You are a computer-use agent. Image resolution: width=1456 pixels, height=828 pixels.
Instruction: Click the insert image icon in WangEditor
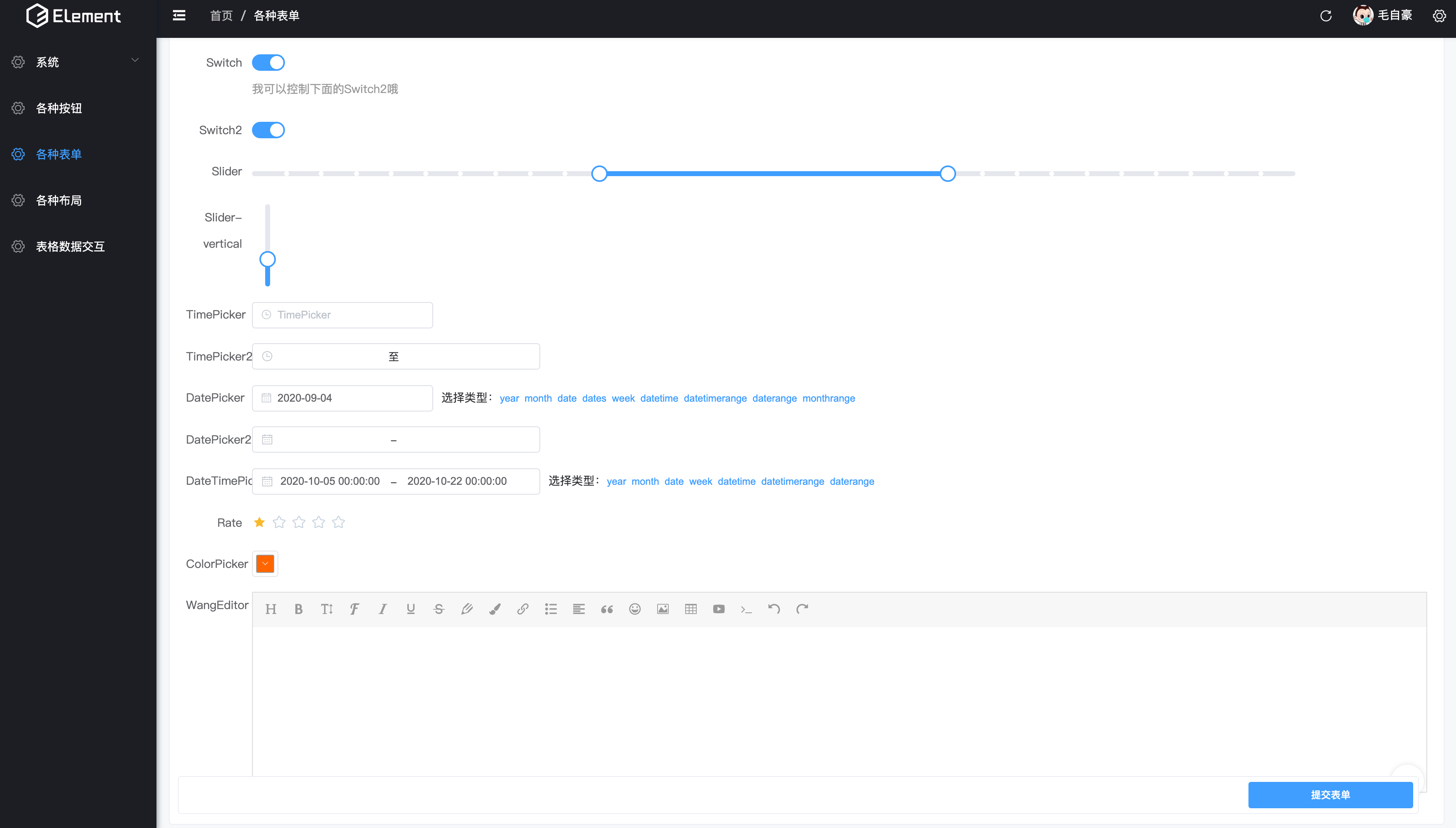tap(662, 609)
